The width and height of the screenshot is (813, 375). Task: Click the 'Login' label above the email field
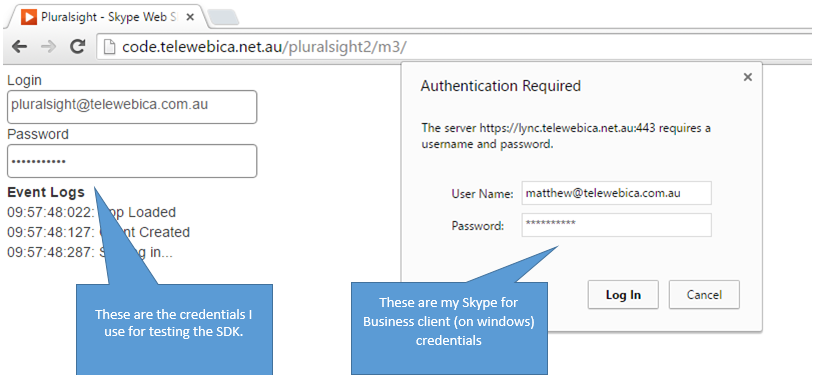(x=24, y=81)
